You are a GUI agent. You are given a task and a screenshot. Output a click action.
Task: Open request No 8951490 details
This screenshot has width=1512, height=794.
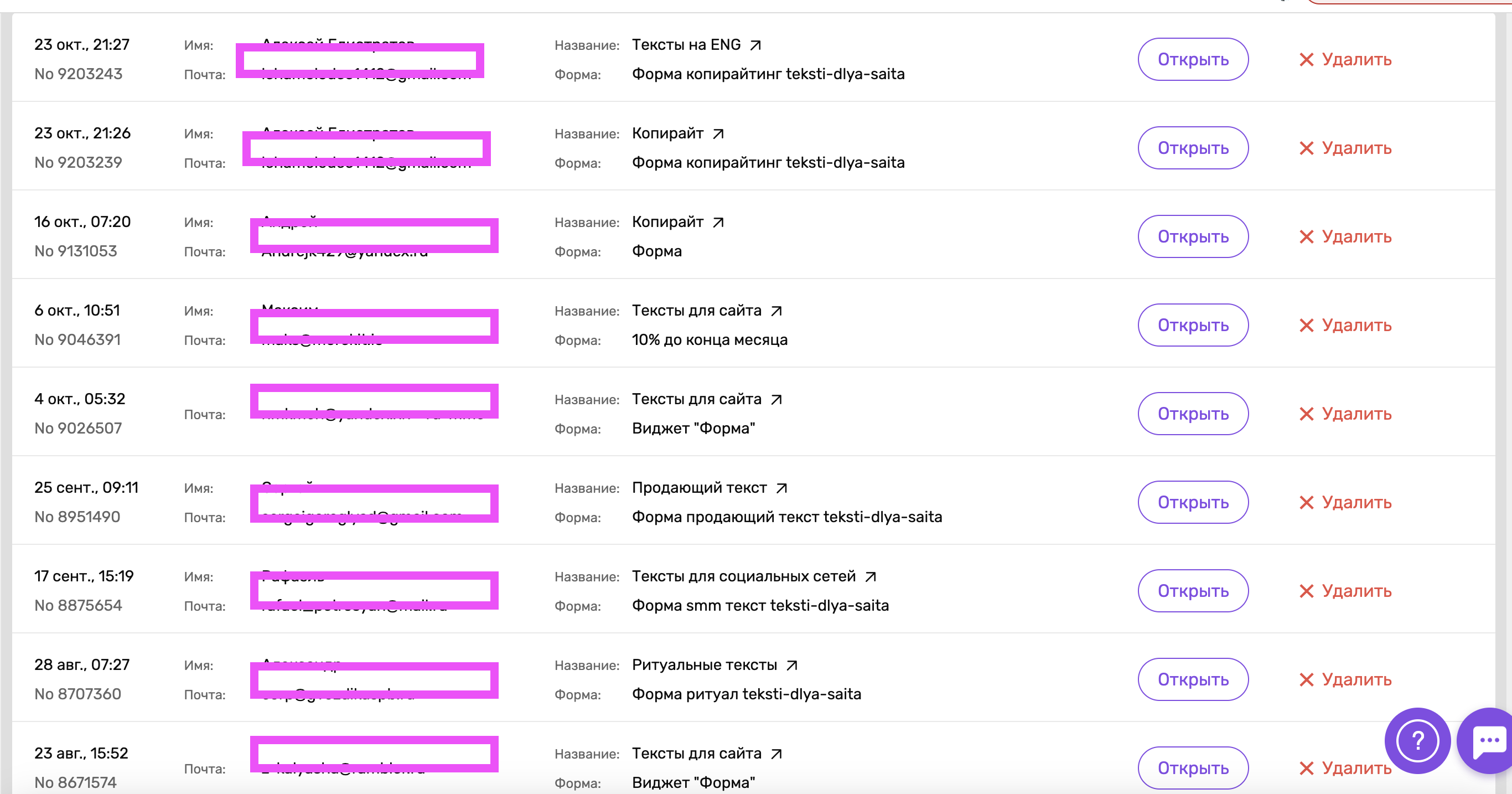[1193, 502]
